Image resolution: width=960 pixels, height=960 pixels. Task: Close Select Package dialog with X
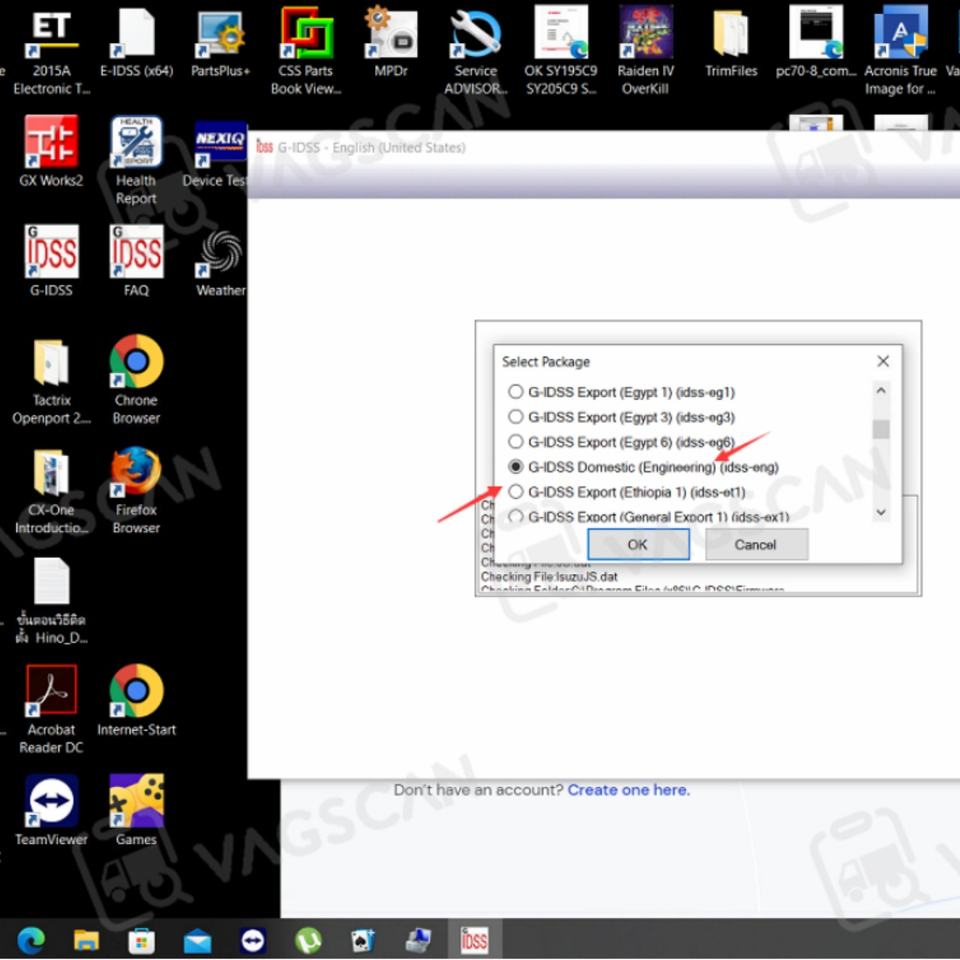click(x=883, y=361)
